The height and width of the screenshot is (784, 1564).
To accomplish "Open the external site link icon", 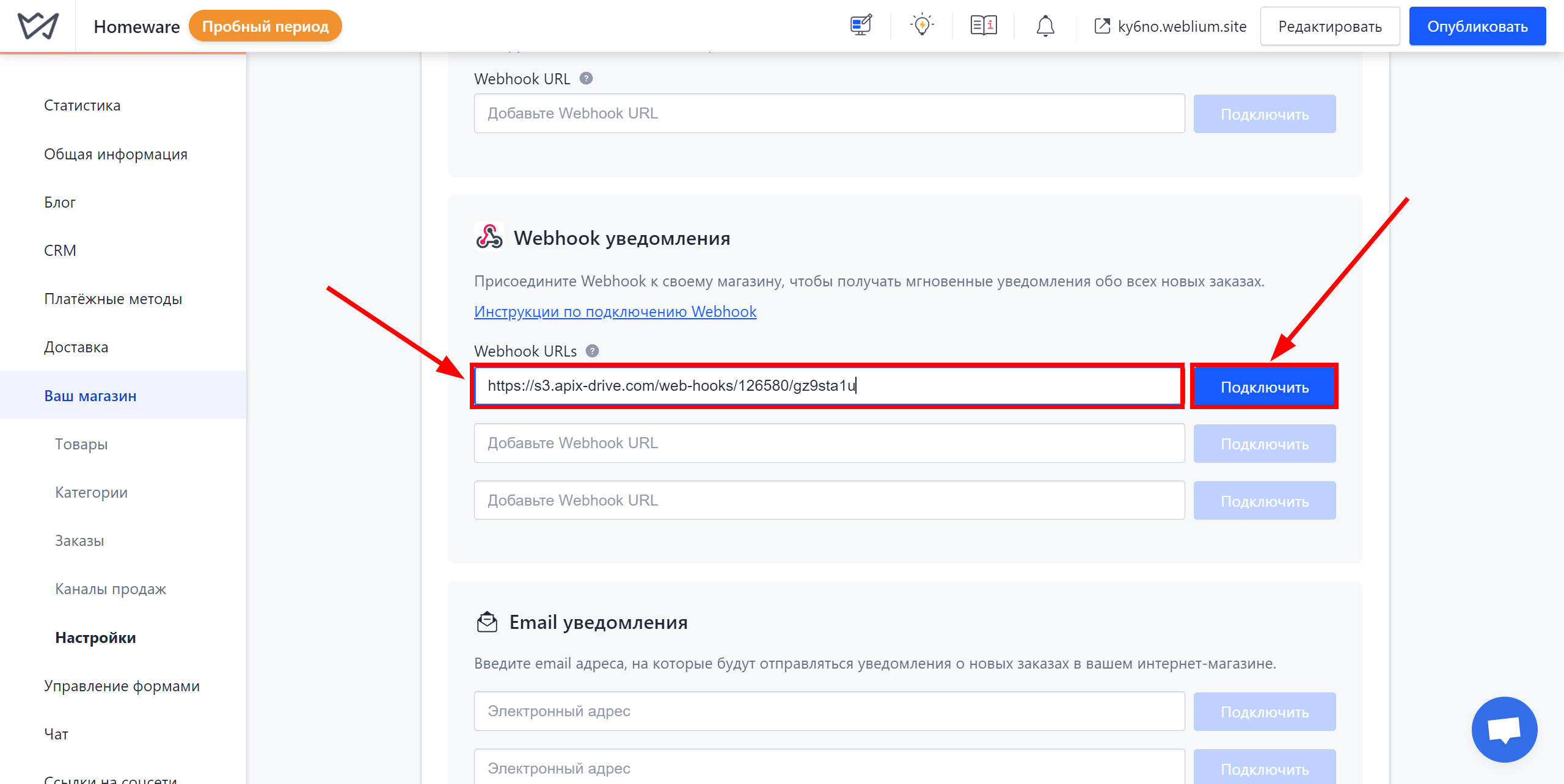I will (1101, 26).
